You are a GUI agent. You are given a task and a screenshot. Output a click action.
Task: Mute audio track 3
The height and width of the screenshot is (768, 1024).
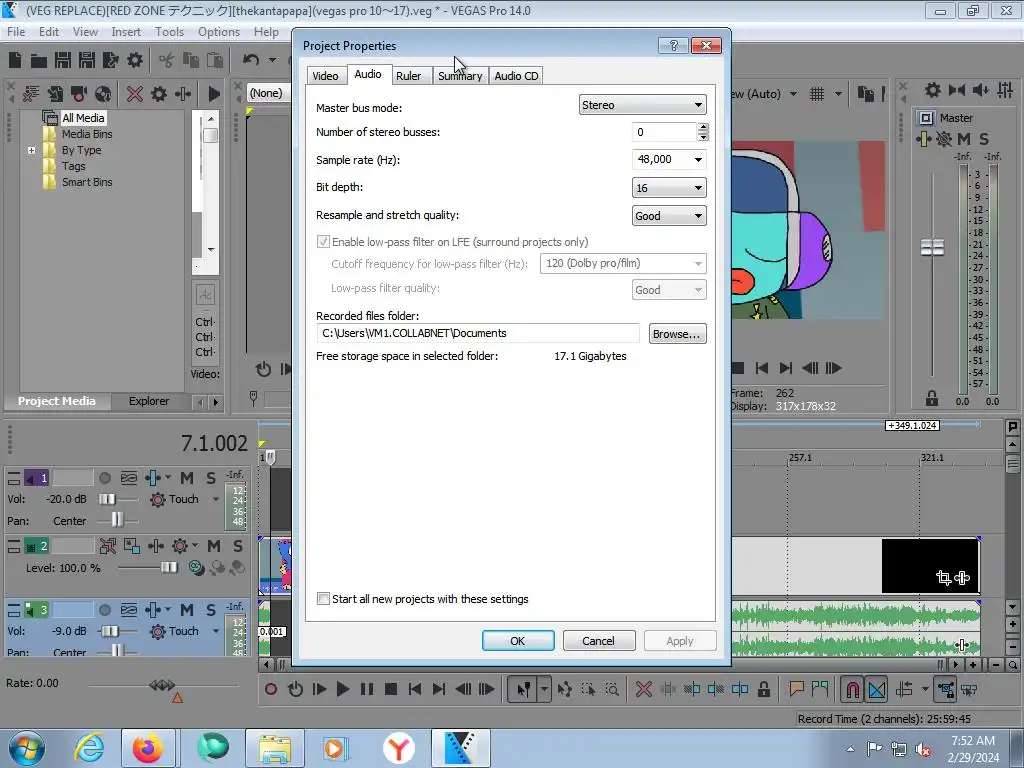(187, 610)
